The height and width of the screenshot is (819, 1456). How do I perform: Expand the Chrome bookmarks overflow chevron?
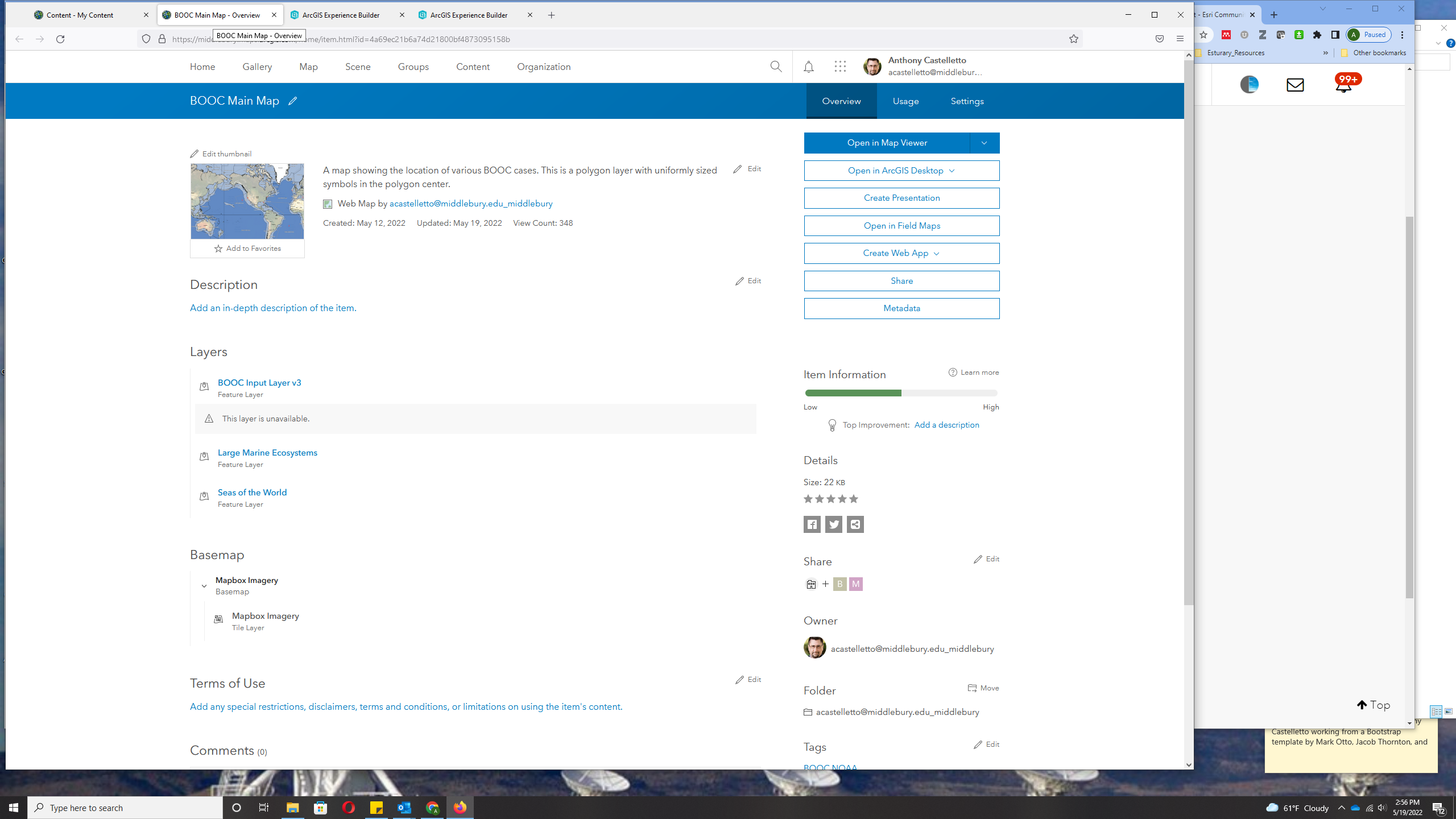click(1325, 53)
